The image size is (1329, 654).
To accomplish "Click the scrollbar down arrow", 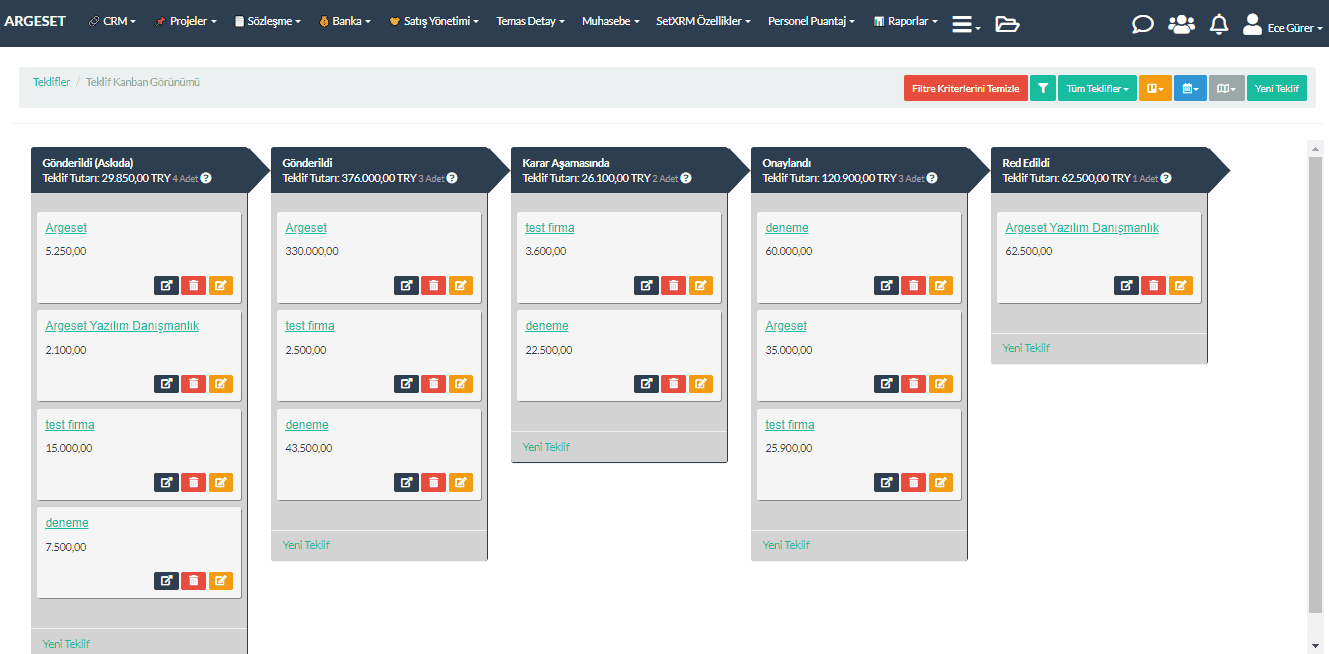I will (1316, 645).
